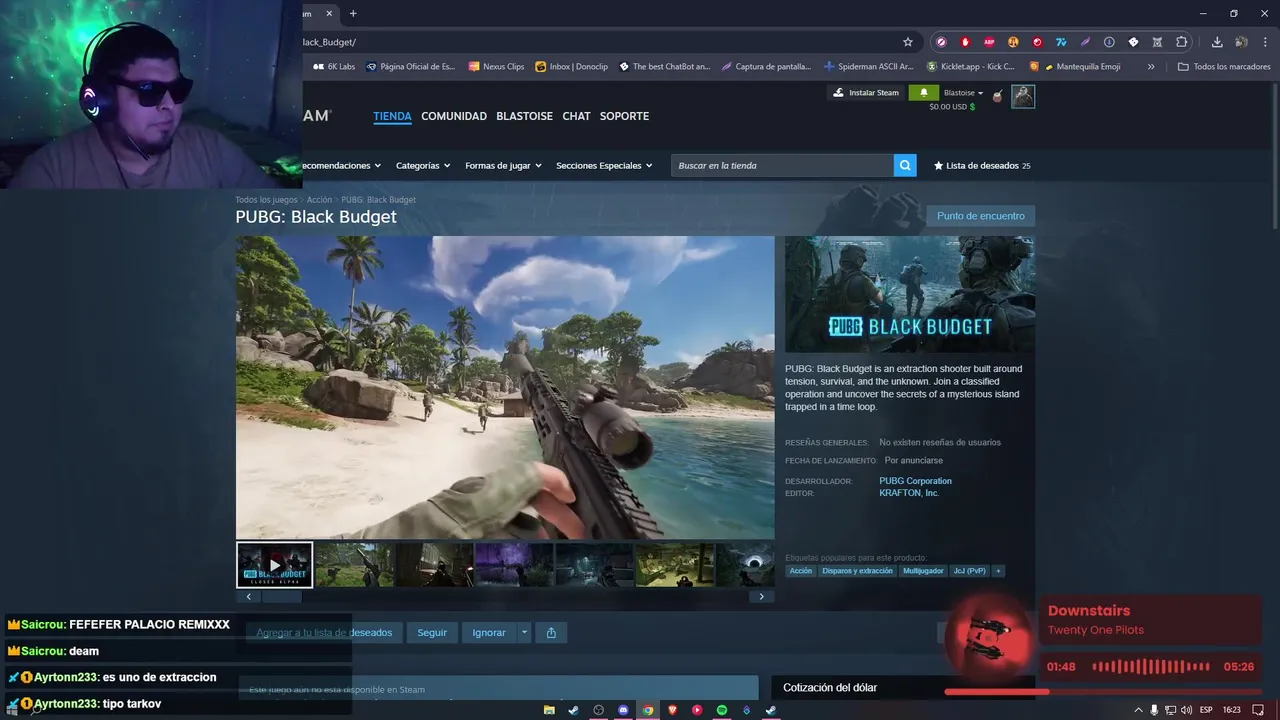
Task: Open the 7TV extension icon
Action: 1061,42
